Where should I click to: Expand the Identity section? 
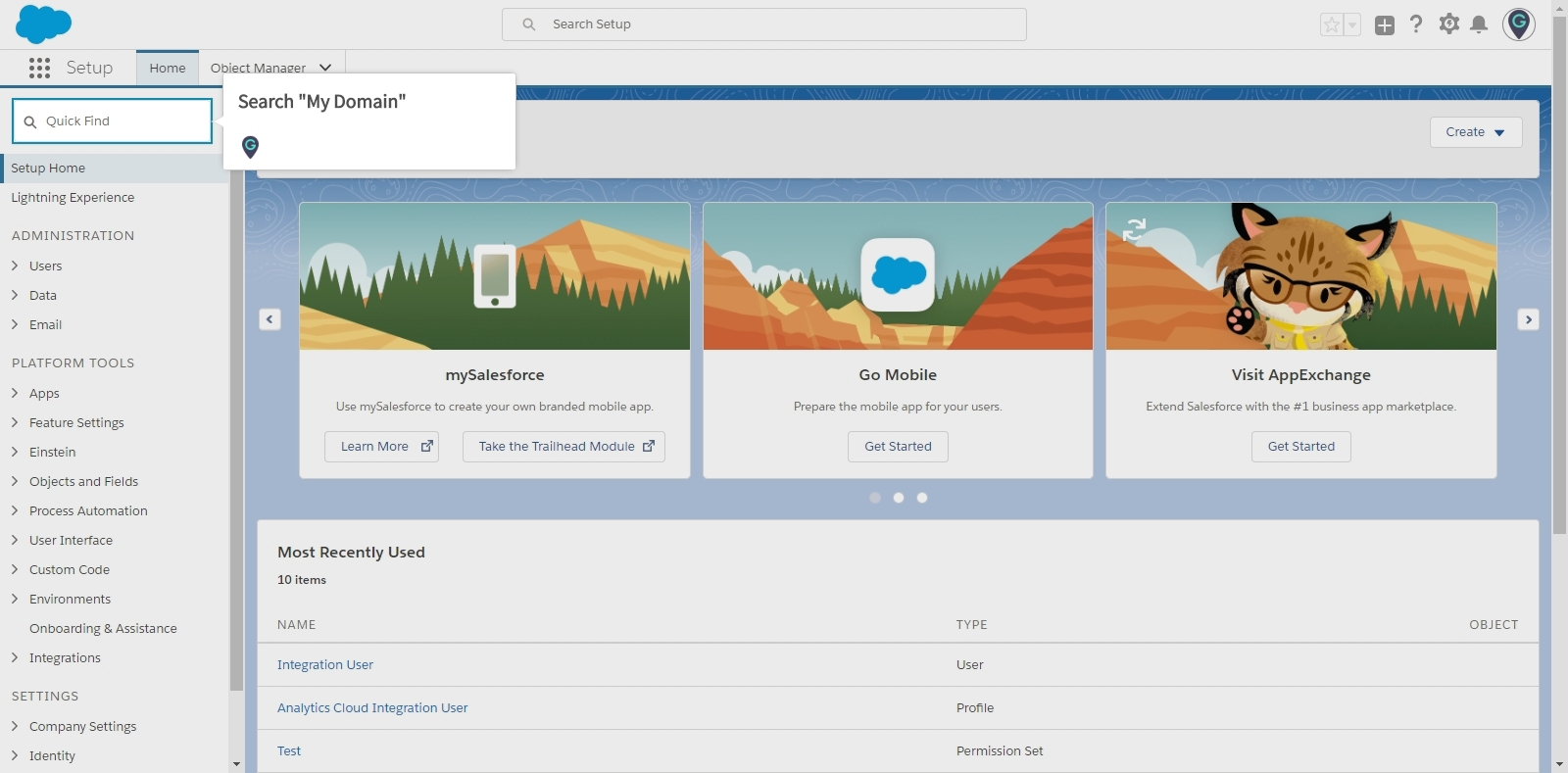(15, 755)
